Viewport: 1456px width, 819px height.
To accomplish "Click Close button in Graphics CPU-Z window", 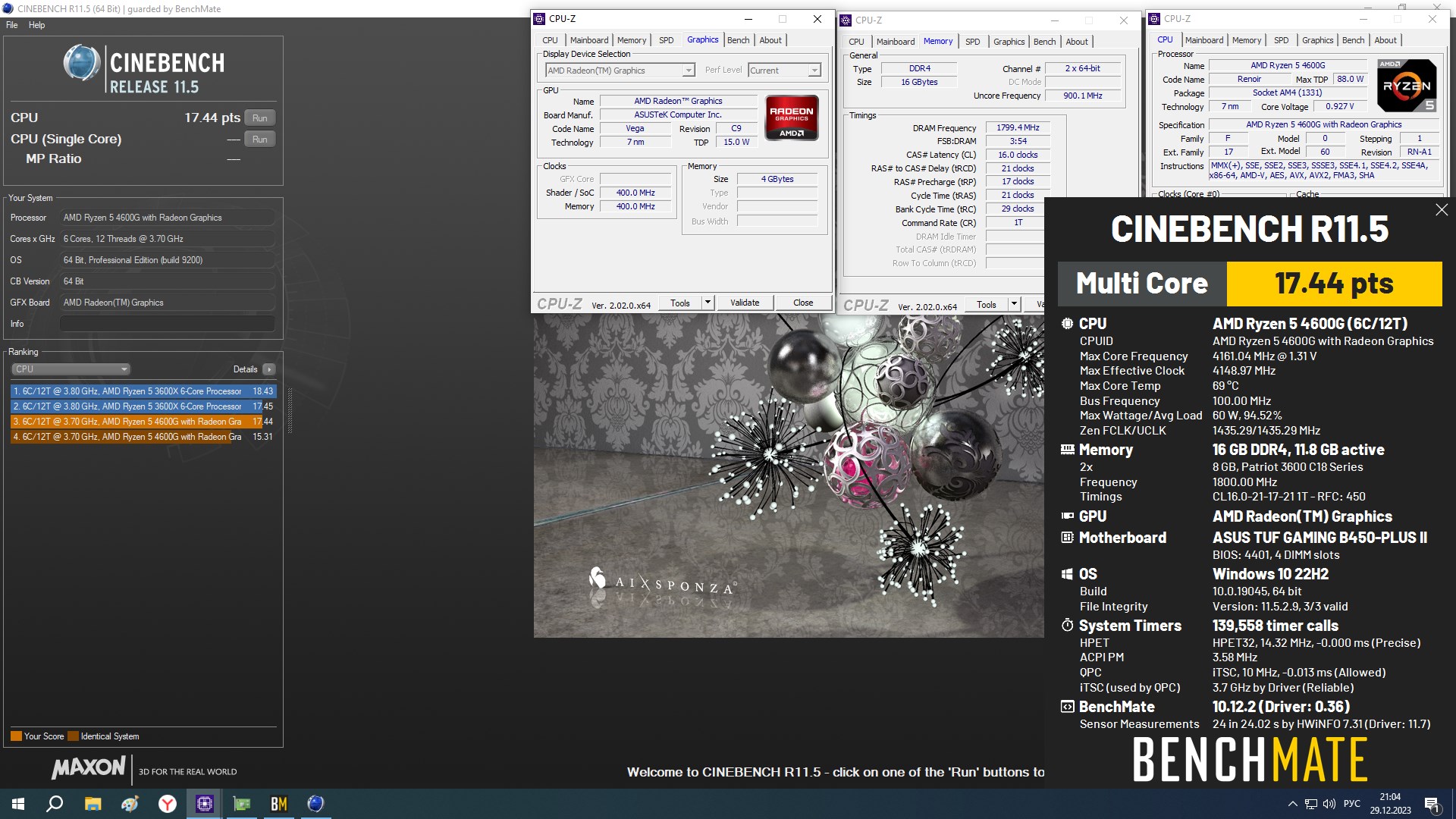I will pyautogui.click(x=803, y=303).
